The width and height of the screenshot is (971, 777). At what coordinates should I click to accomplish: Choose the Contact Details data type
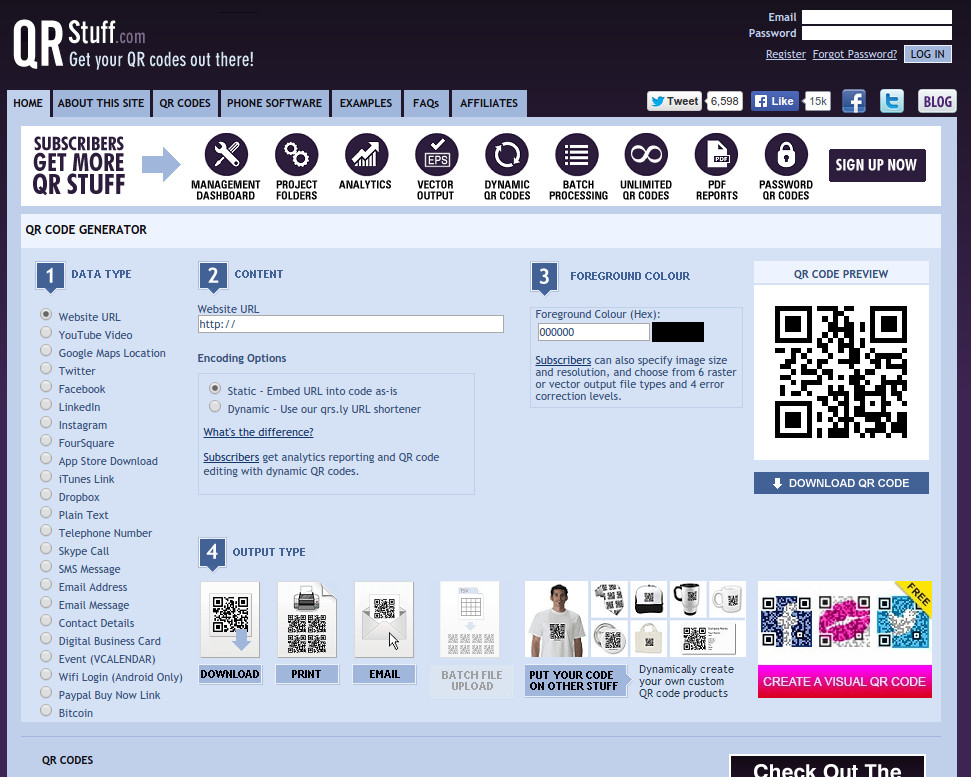[46, 620]
